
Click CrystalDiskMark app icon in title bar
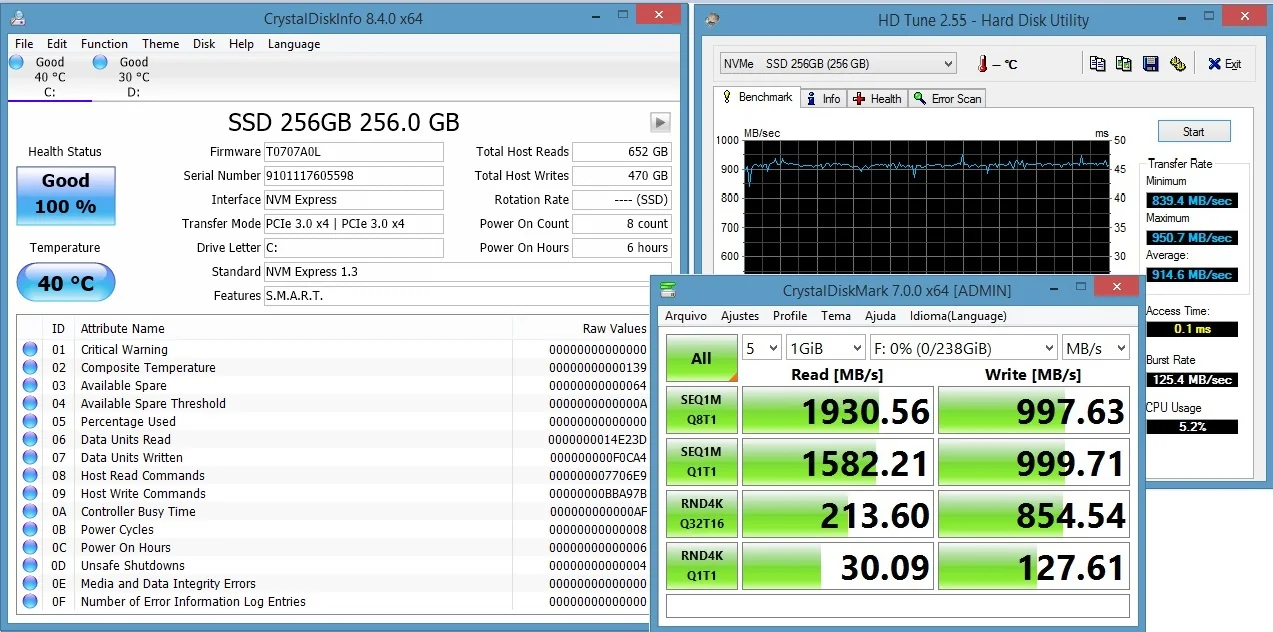(667, 290)
